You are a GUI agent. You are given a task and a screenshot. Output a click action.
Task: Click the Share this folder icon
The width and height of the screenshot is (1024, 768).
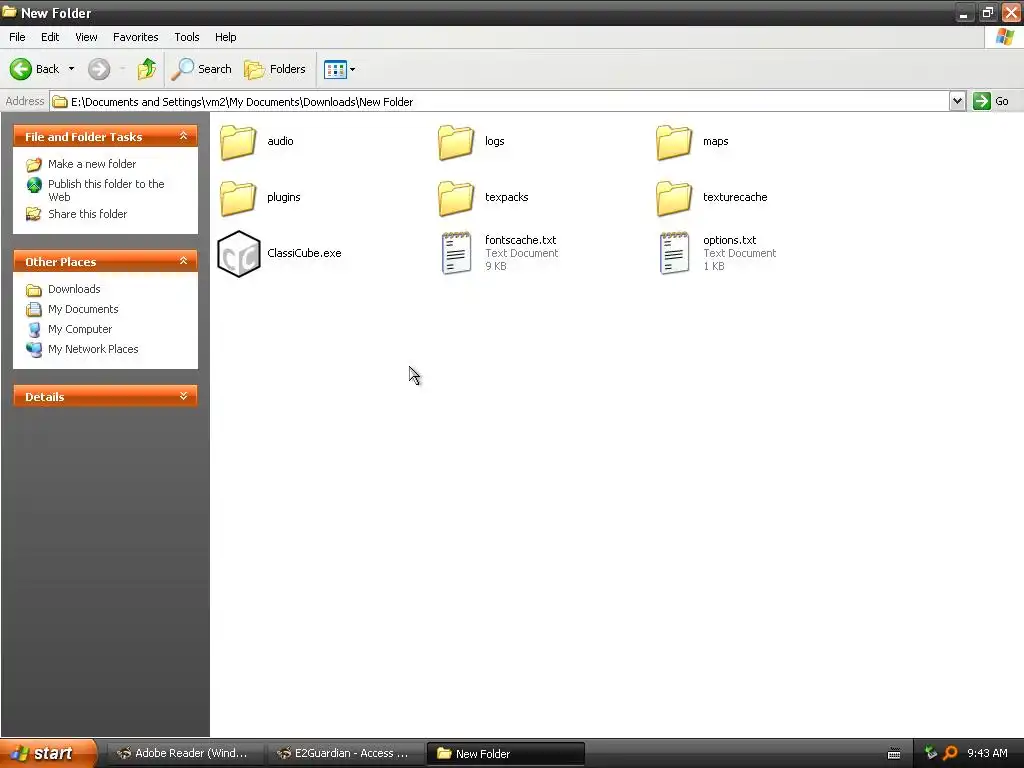tap(34, 214)
